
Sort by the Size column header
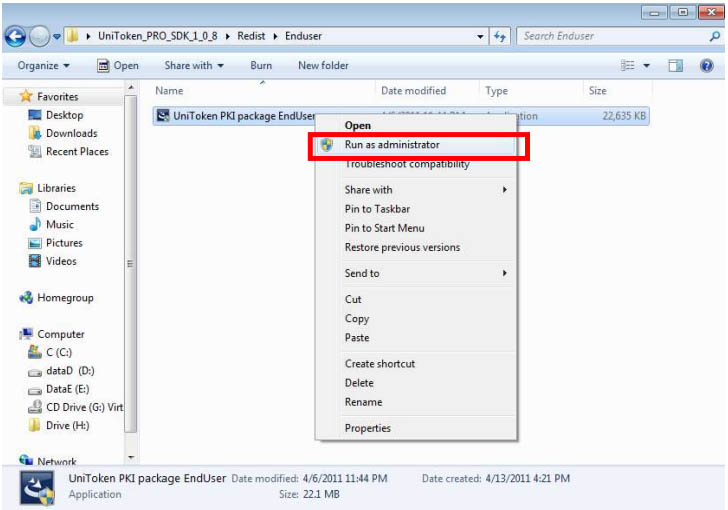[598, 91]
